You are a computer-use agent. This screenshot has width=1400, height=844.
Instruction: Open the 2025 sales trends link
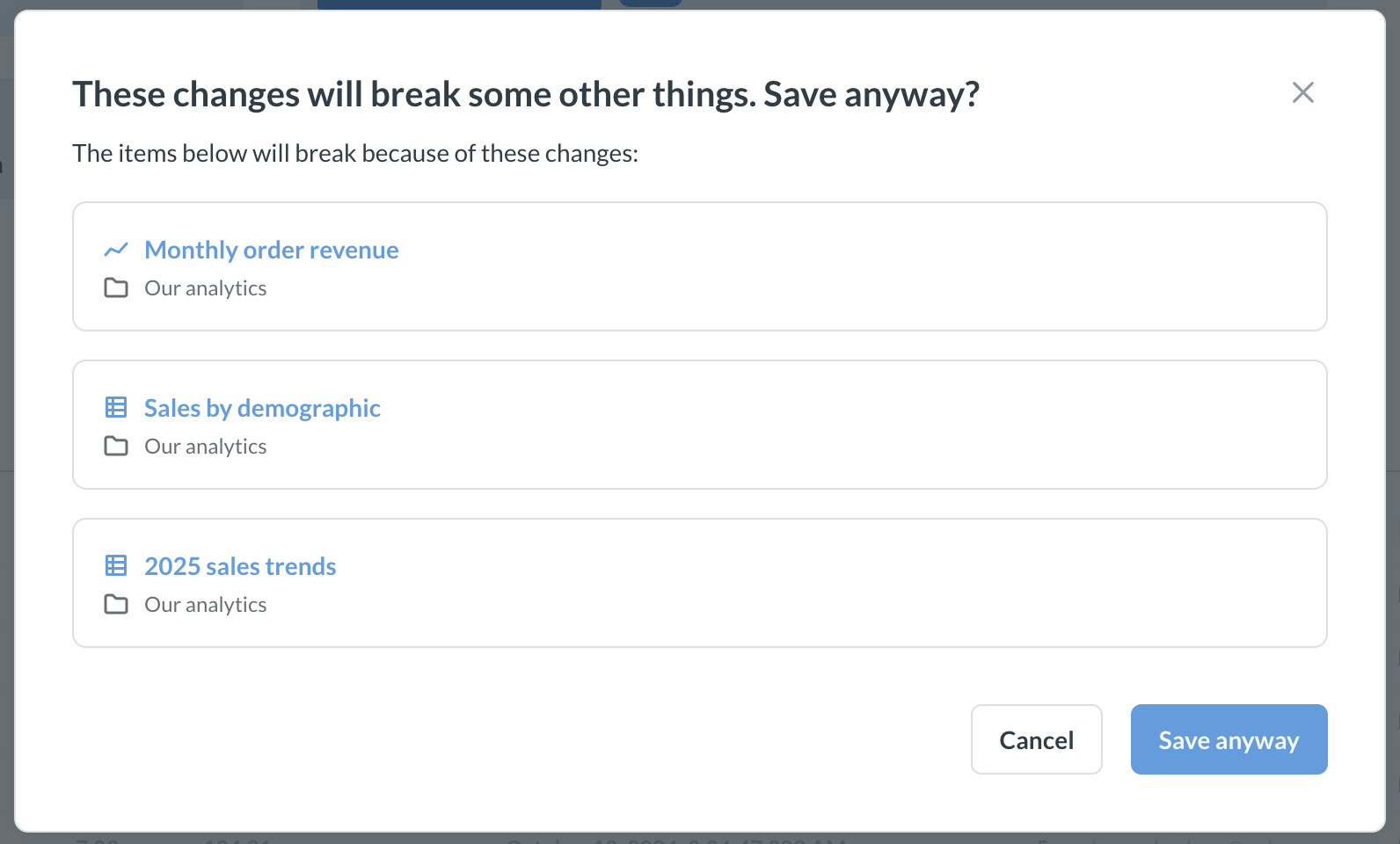(240, 566)
